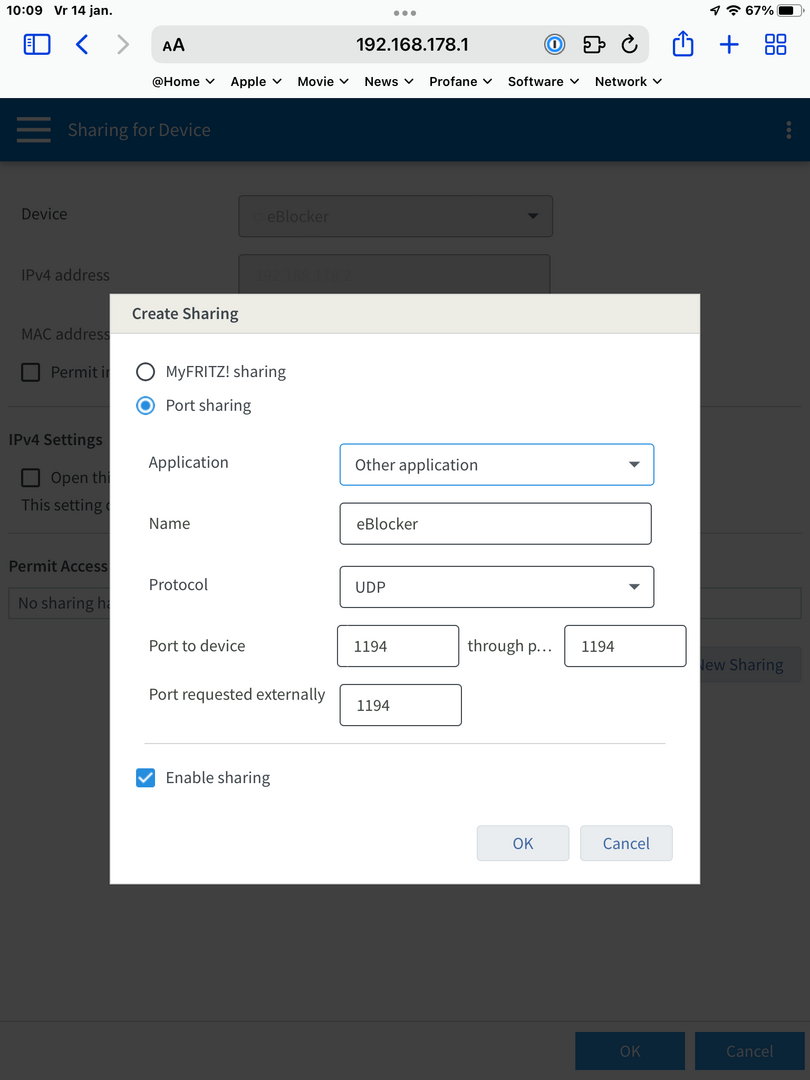Viewport: 810px width, 1080px height.
Task: Go back to previous page
Action: (82, 45)
